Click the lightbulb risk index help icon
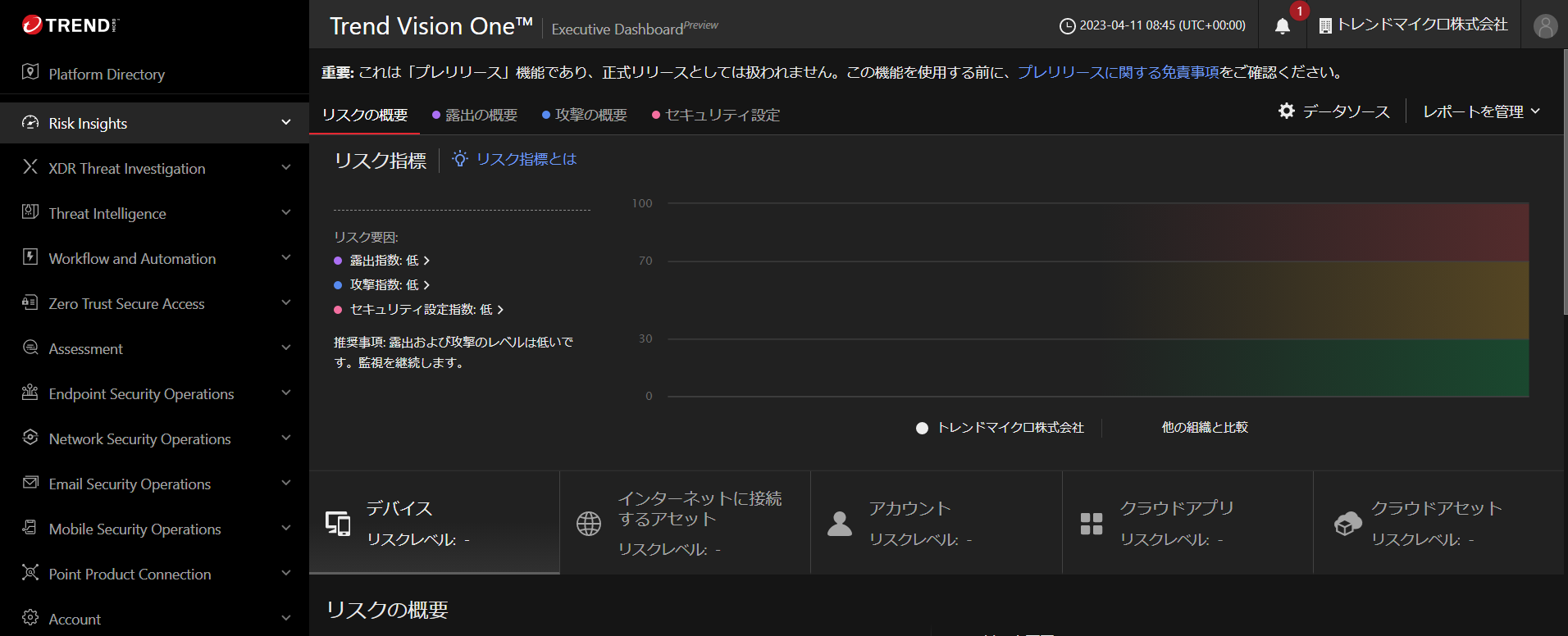 tap(460, 159)
